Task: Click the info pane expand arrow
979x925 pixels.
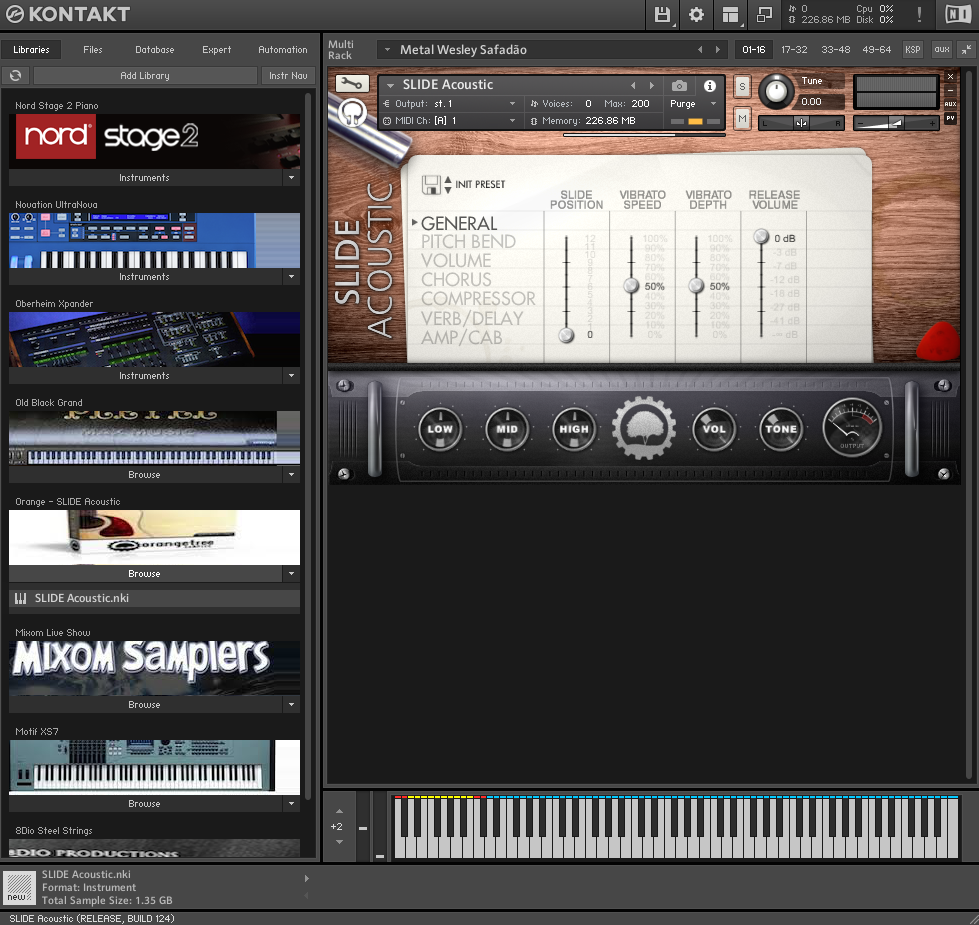Action: click(306, 878)
